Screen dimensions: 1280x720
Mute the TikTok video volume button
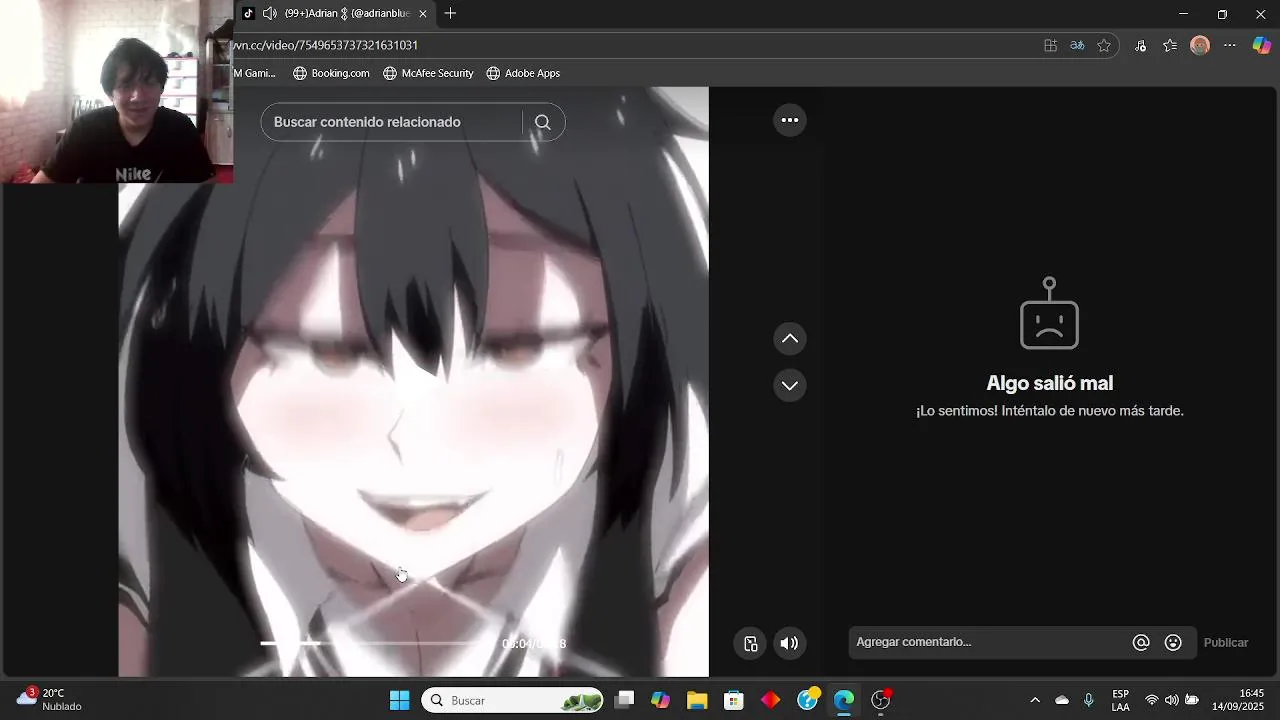pyautogui.click(x=789, y=643)
